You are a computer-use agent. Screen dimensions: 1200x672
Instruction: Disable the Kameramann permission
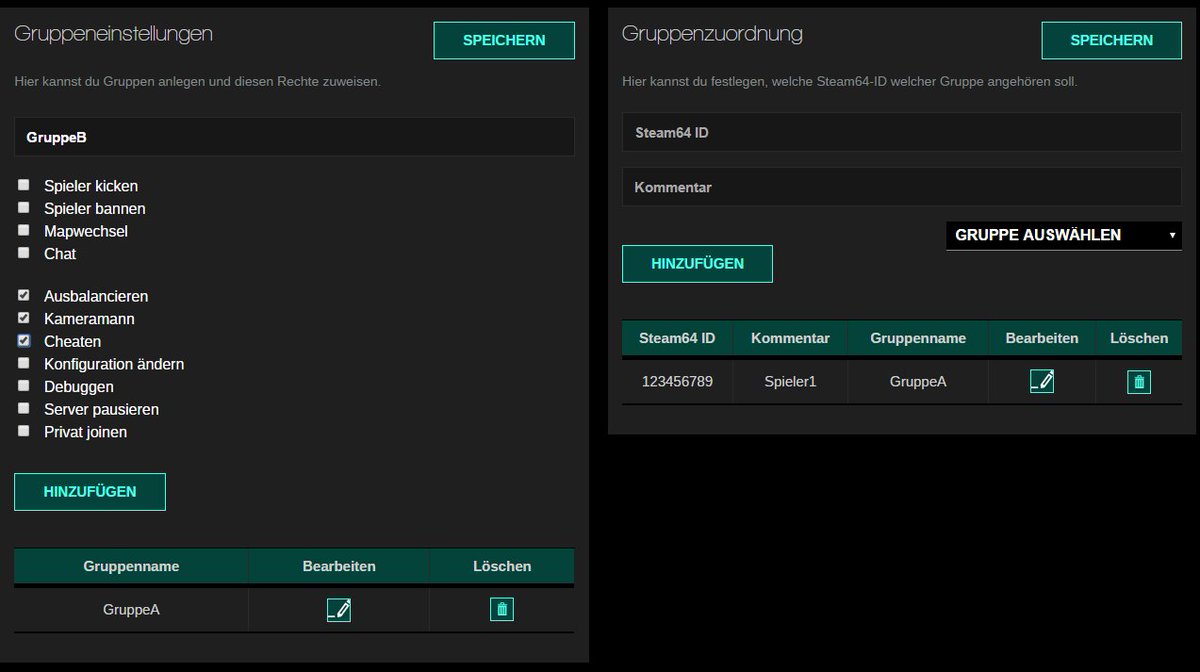point(23,317)
